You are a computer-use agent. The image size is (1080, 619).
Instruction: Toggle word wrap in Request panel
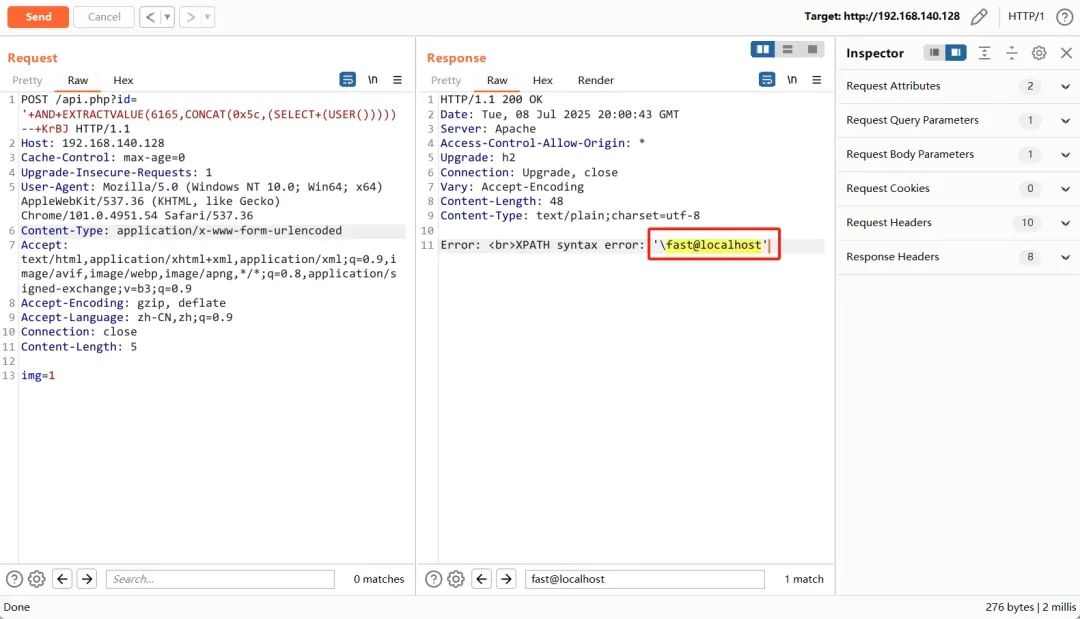tap(348, 80)
